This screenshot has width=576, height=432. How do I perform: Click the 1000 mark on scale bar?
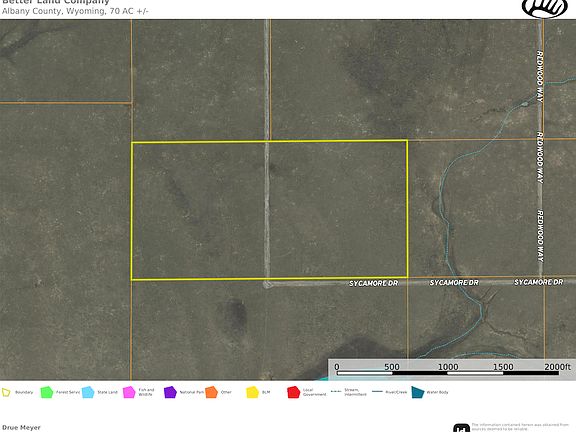point(448,367)
